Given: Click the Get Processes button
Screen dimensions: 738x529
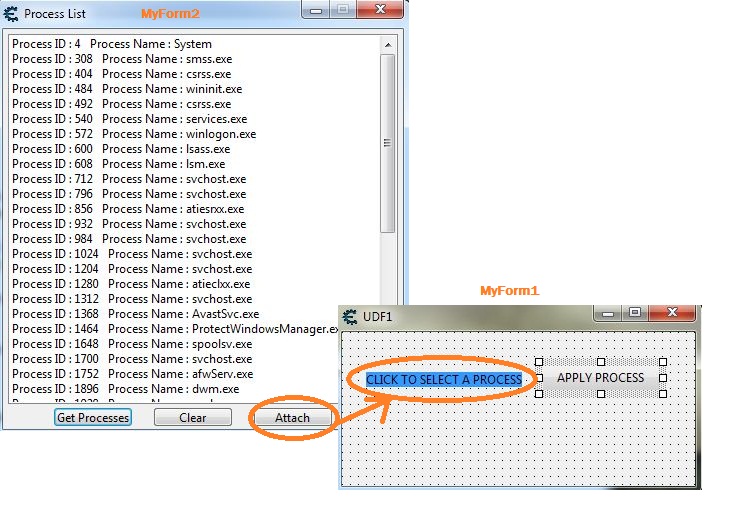Looking at the screenshot, I should pos(93,417).
